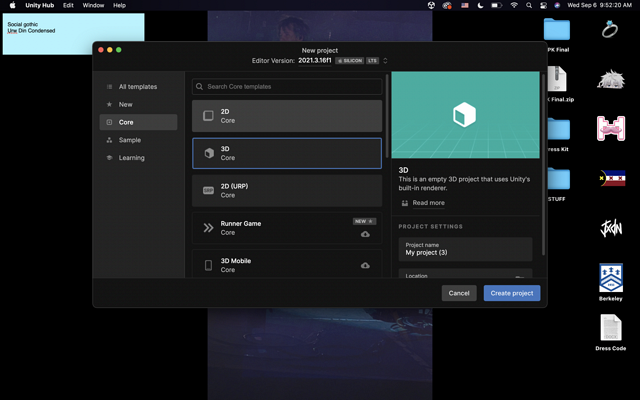Click the menu bar date and time
Image resolution: width=640 pixels, height=400 pixels.
(x=599, y=5)
